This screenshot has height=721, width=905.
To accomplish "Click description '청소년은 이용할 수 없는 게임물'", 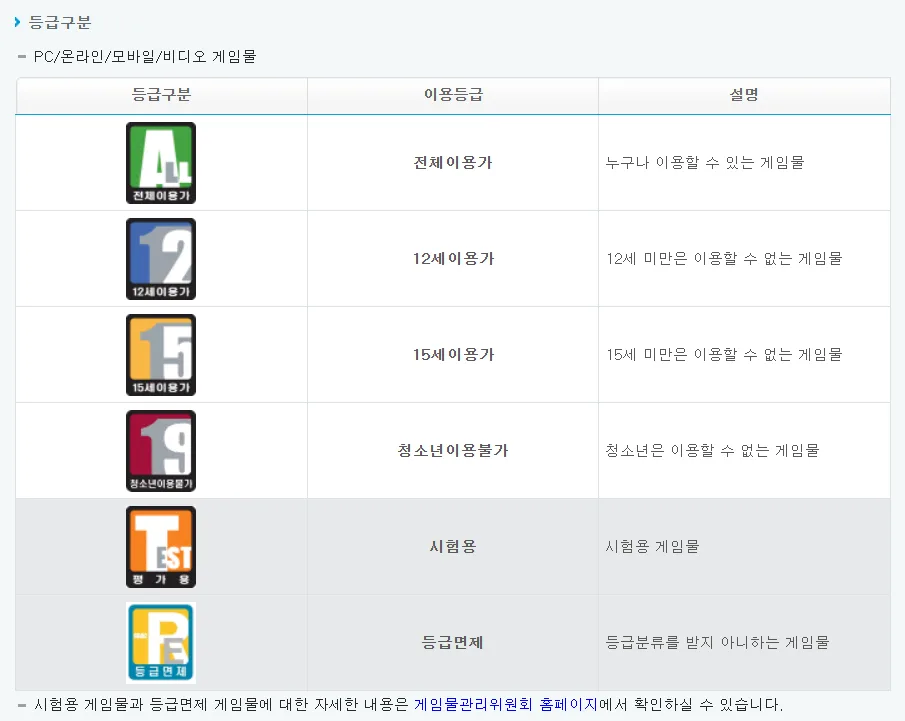I will coord(712,450).
